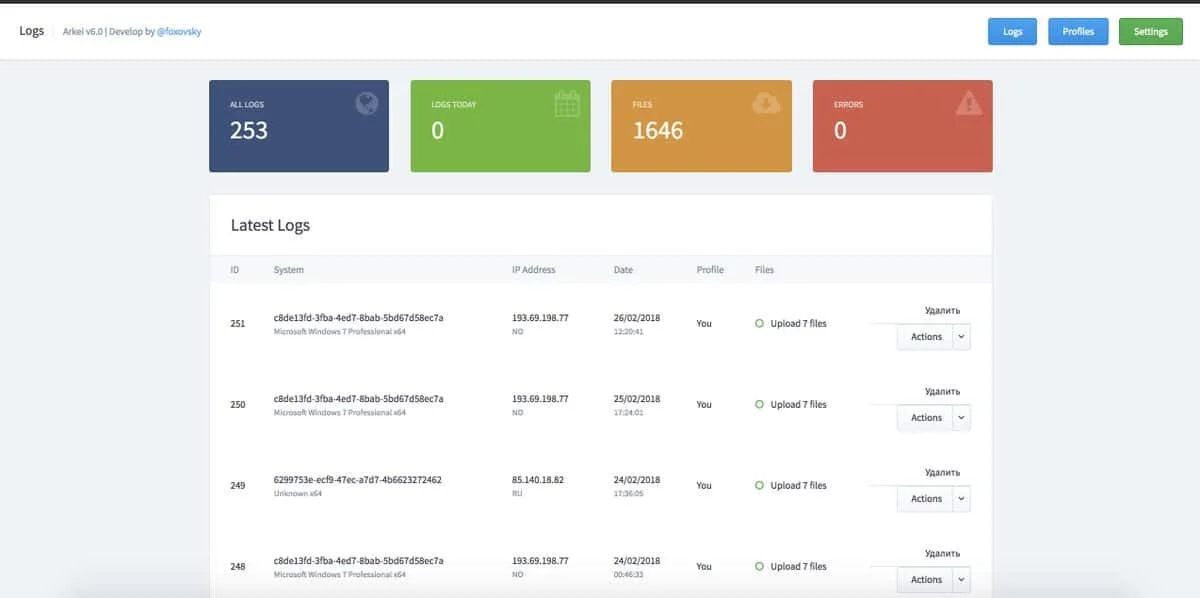The width and height of the screenshot is (1200, 598).
Task: Click the Unknown x64 system label
Action: (298, 494)
